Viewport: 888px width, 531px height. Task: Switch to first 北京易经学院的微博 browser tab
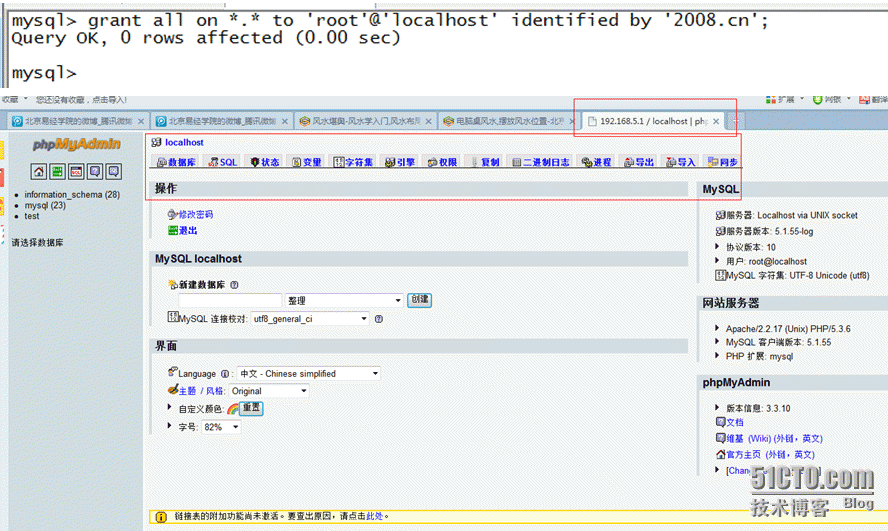click(79, 121)
